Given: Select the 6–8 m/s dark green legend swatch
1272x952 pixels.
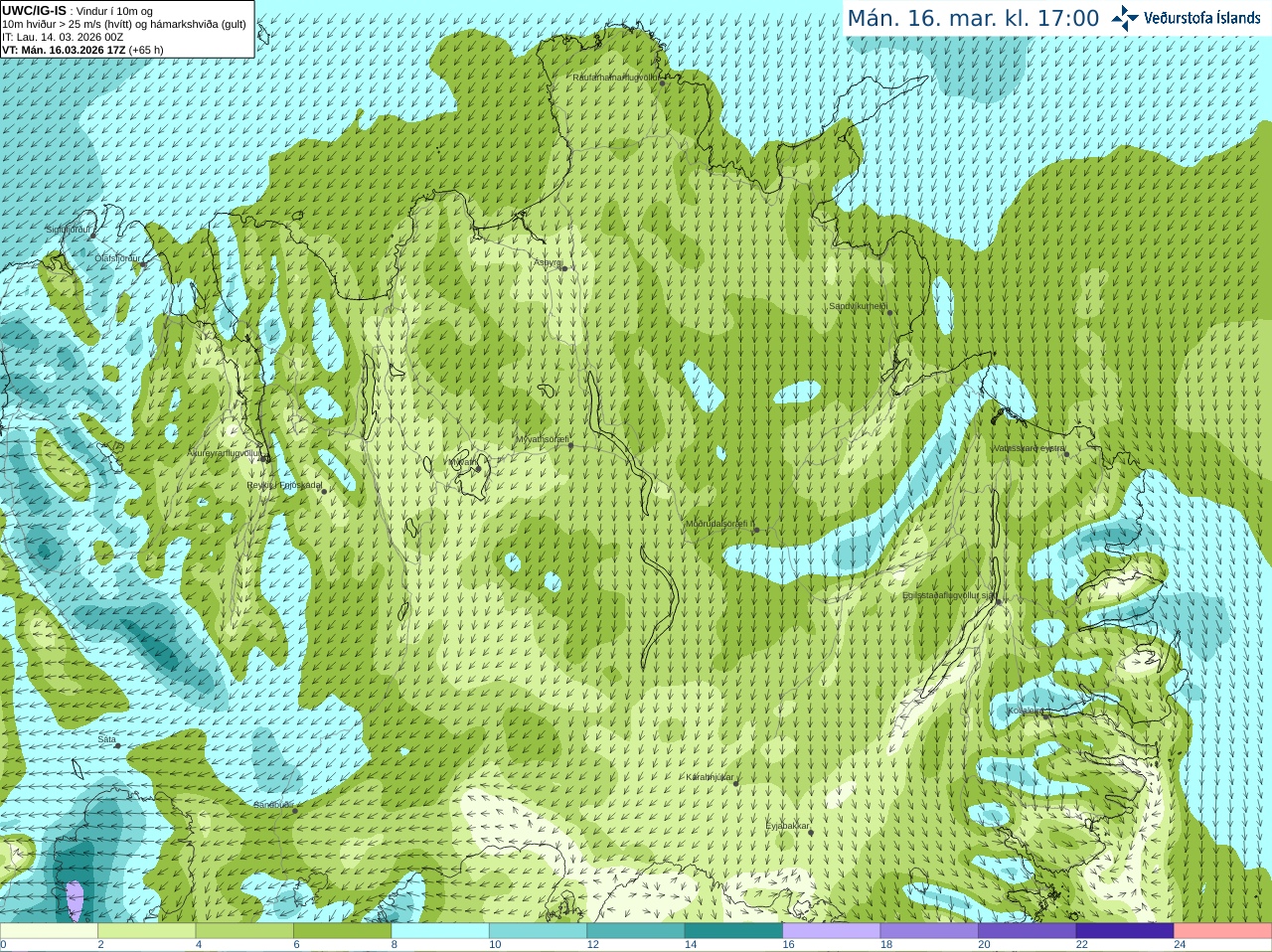Looking at the screenshot, I should 343,931.
